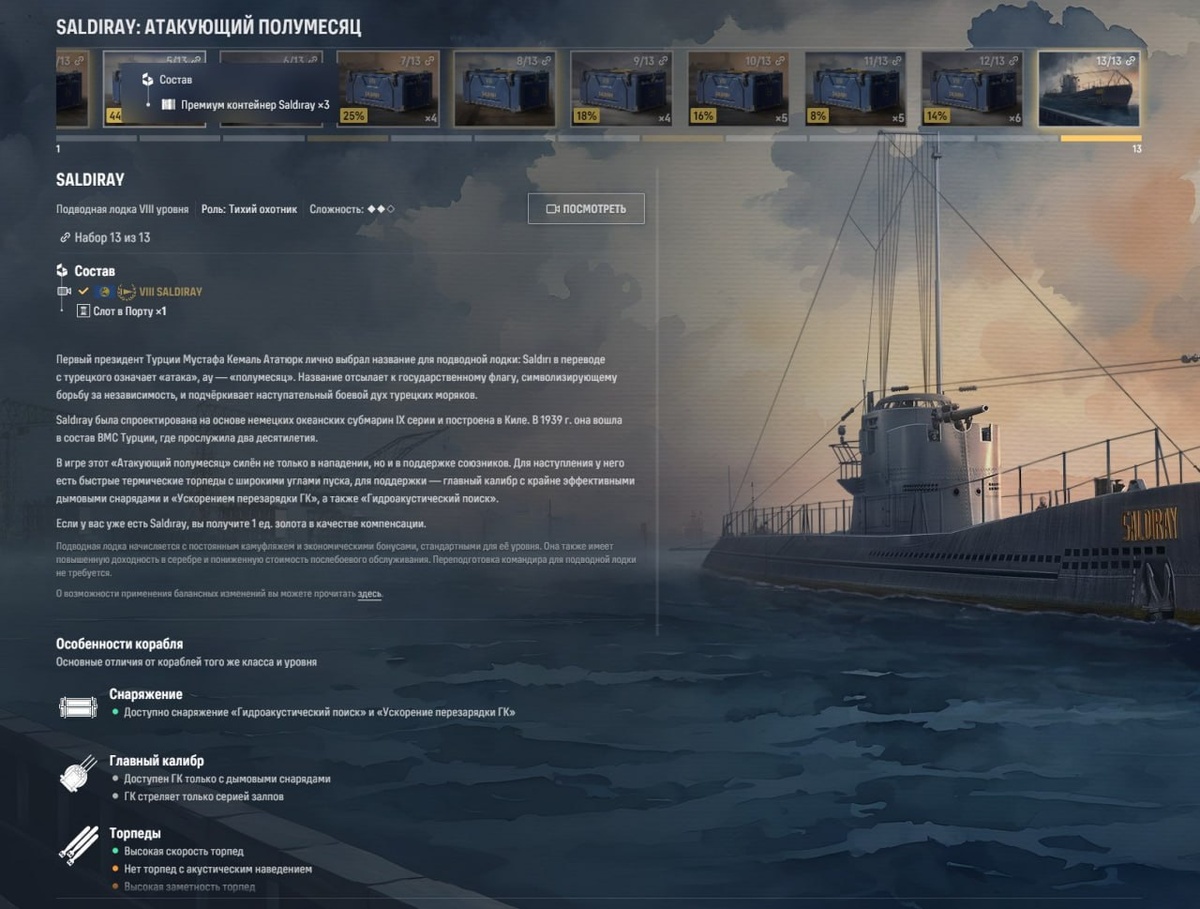Viewport: 1200px width, 909px height.
Task: Click the 'Торпеды' feature heading
Action: pos(135,833)
